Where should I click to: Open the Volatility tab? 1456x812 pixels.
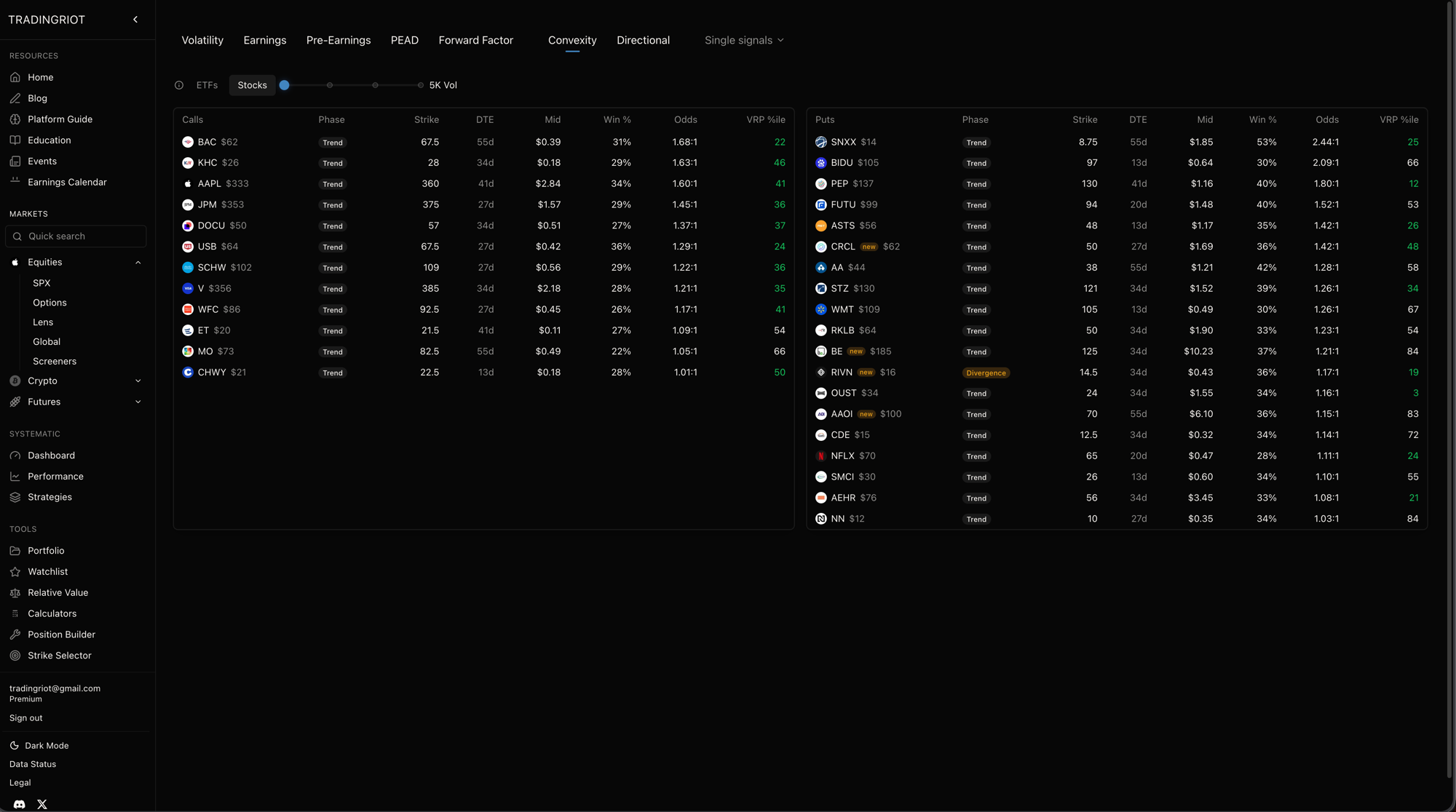[202, 40]
